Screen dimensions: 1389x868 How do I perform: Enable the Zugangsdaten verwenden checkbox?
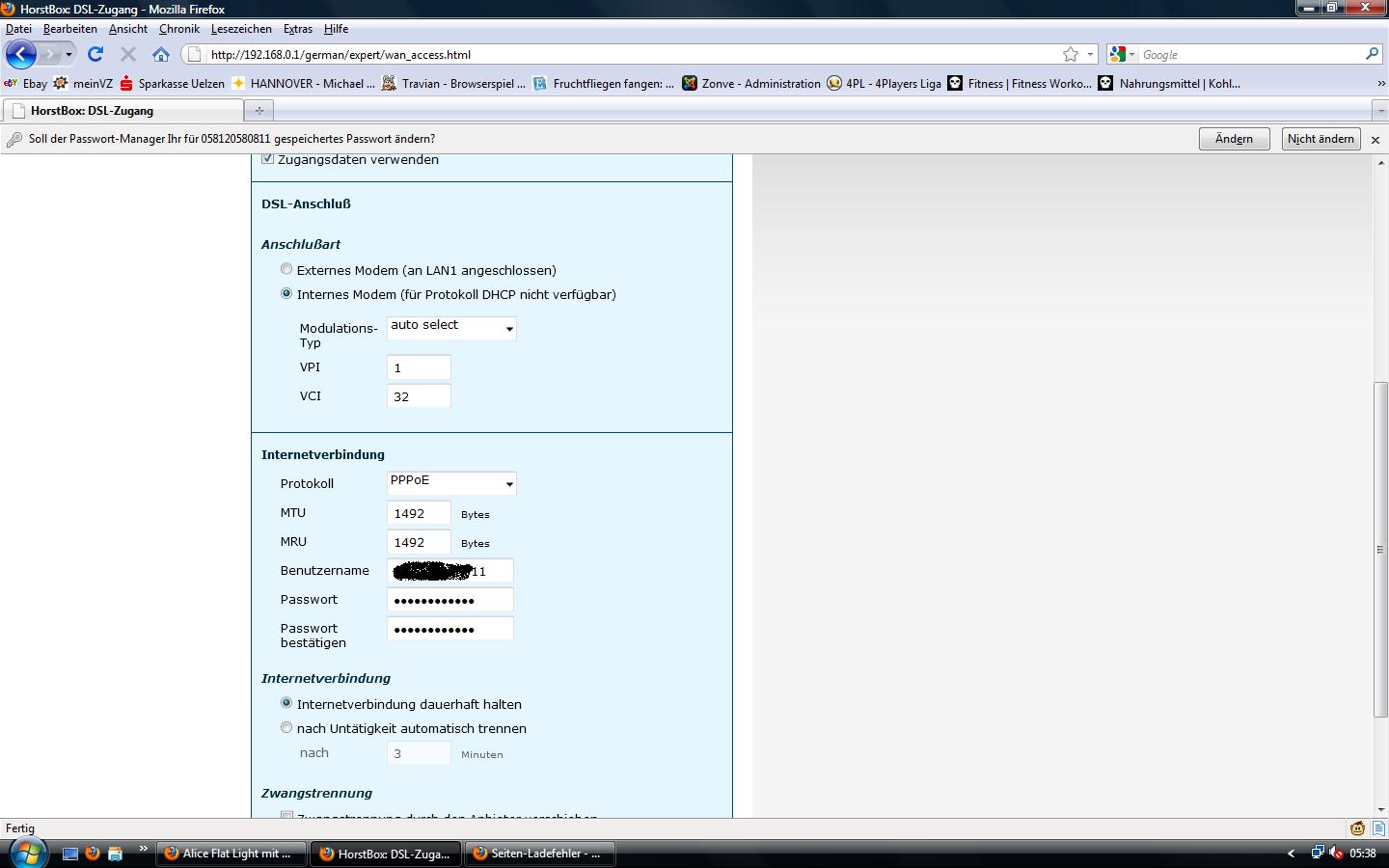268,159
